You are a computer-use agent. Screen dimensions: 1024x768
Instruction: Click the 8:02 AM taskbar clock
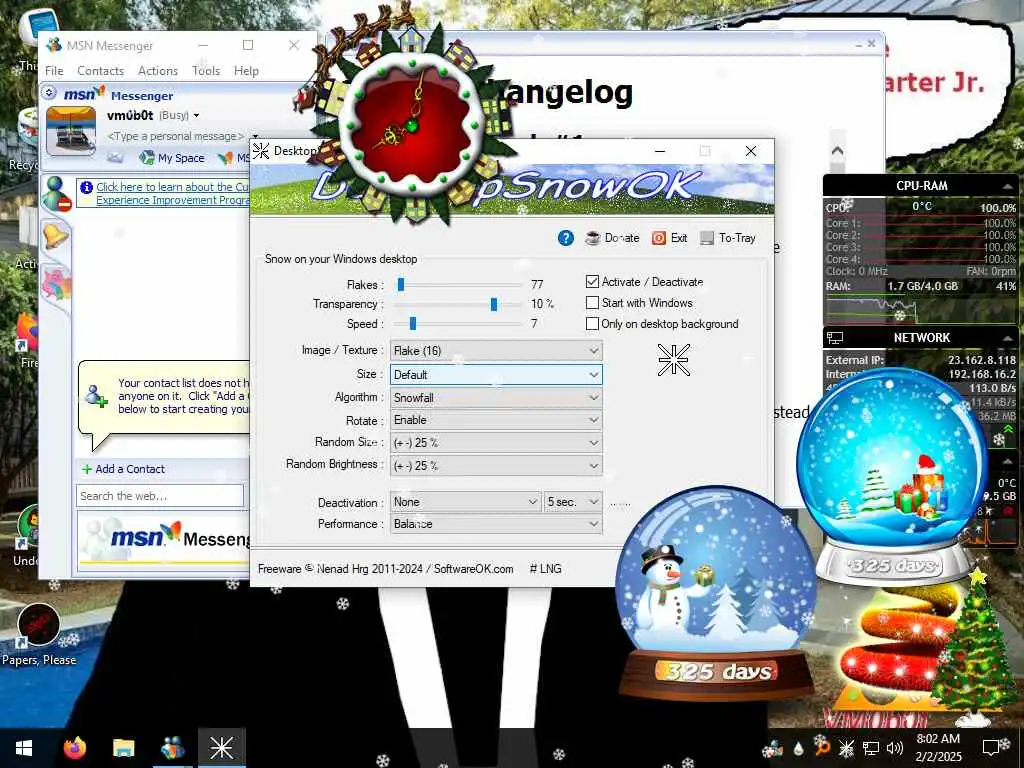tap(938, 748)
